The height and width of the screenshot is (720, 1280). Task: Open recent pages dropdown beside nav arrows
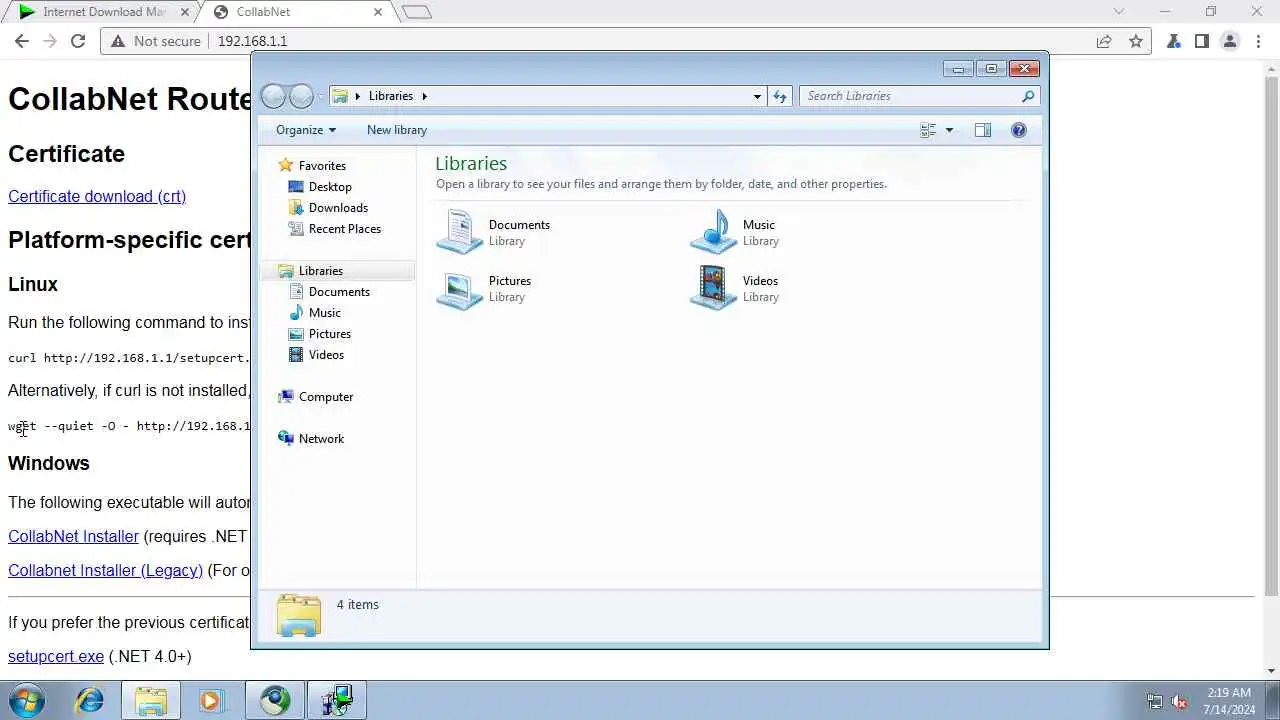pyautogui.click(x=321, y=97)
